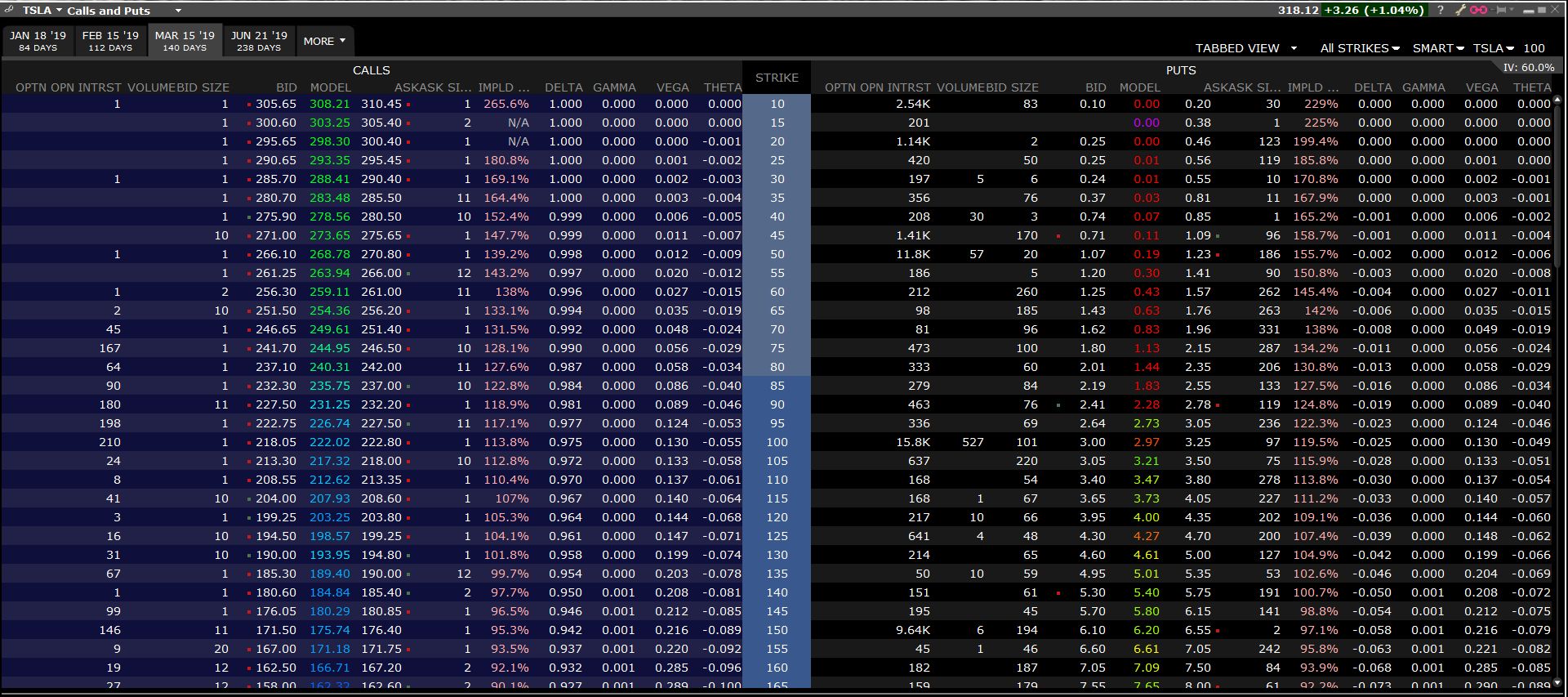
Task: Click the calls THETA column header
Action: pos(723,87)
